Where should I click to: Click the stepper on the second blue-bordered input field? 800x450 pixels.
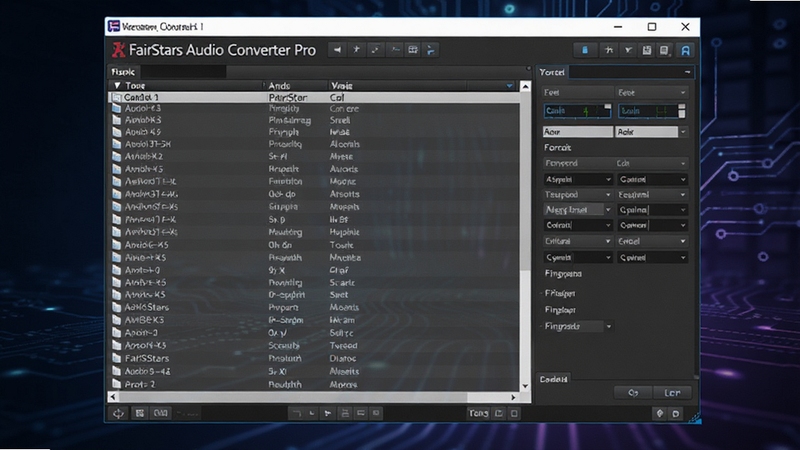click(x=682, y=110)
